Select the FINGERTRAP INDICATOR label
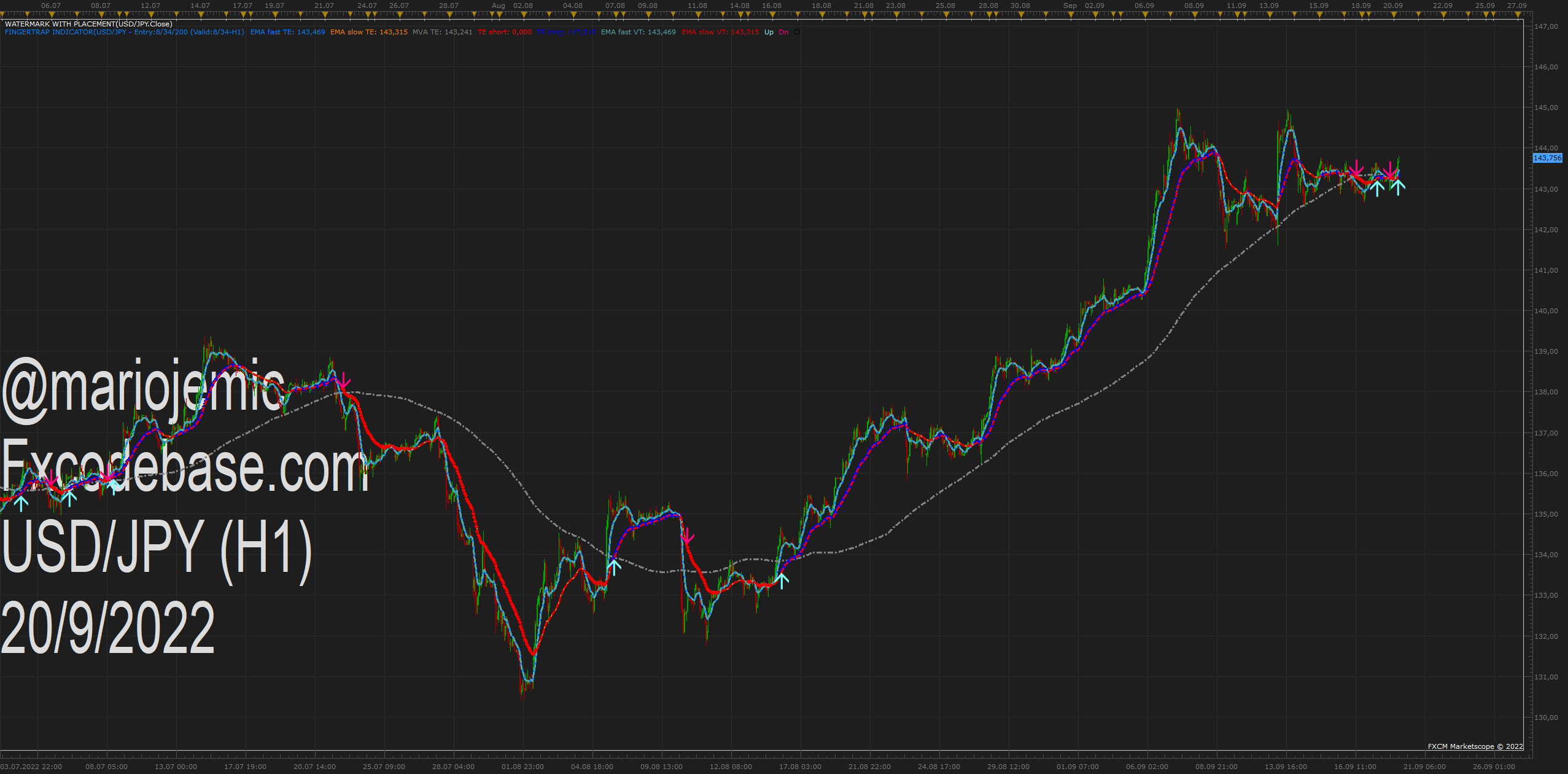 pyautogui.click(x=125, y=32)
